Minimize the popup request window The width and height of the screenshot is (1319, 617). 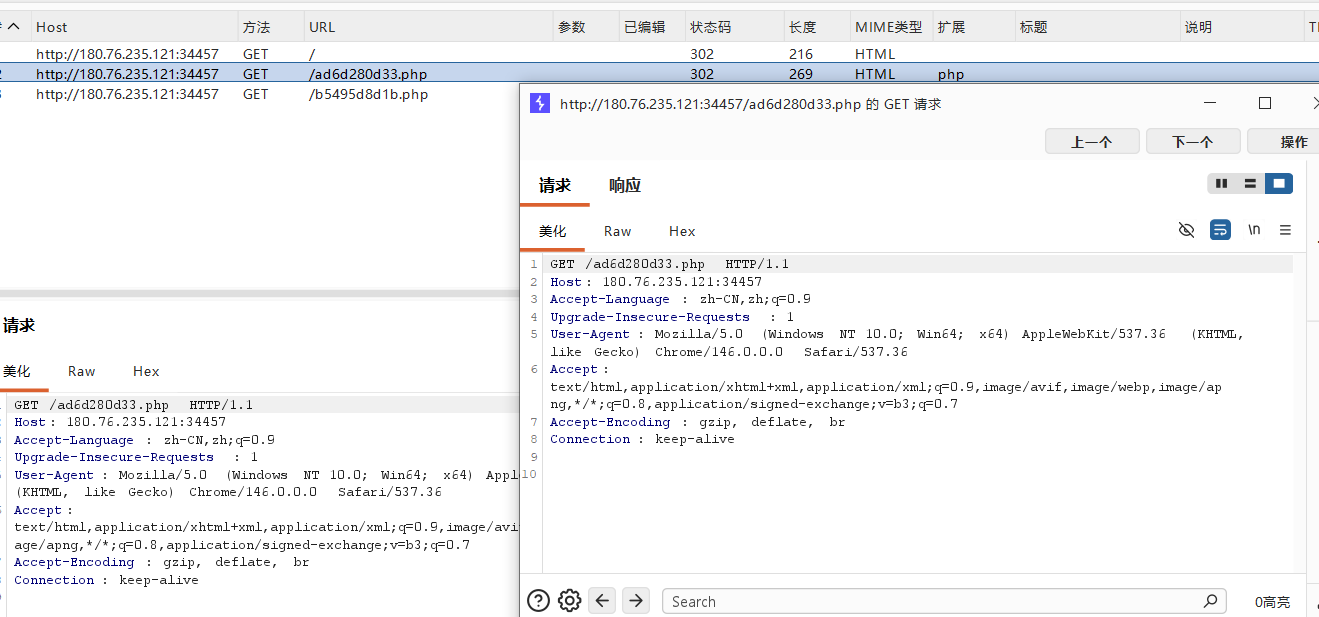[1210, 103]
